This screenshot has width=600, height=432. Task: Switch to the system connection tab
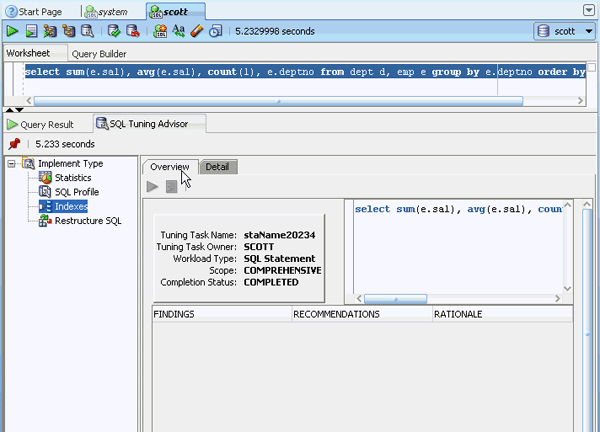[111, 10]
